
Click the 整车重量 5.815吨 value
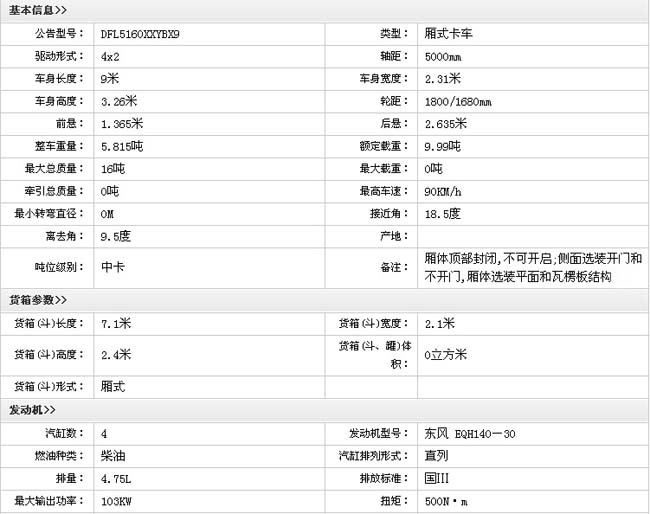coord(122,147)
